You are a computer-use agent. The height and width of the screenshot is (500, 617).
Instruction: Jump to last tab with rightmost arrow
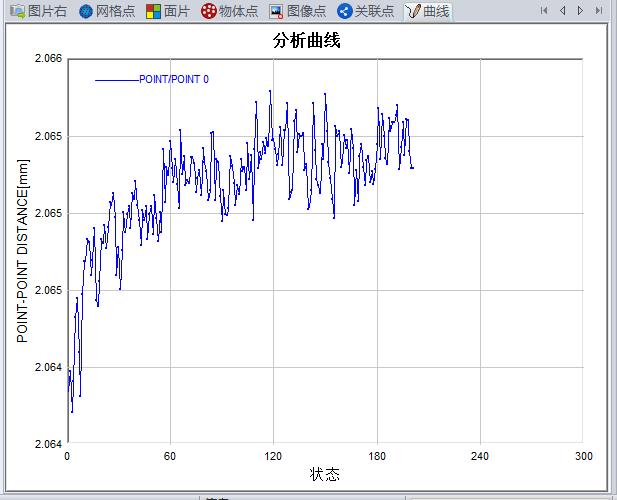click(x=598, y=11)
